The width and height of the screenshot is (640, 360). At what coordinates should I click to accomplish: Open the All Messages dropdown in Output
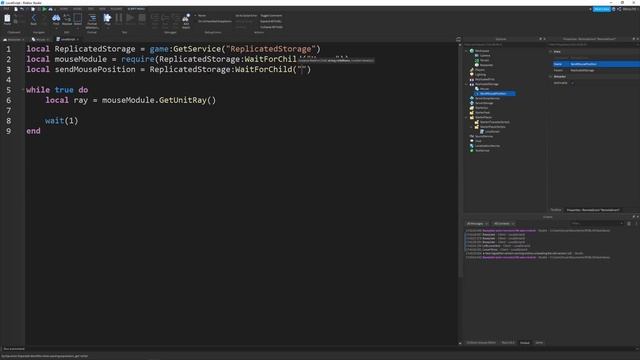[477, 224]
